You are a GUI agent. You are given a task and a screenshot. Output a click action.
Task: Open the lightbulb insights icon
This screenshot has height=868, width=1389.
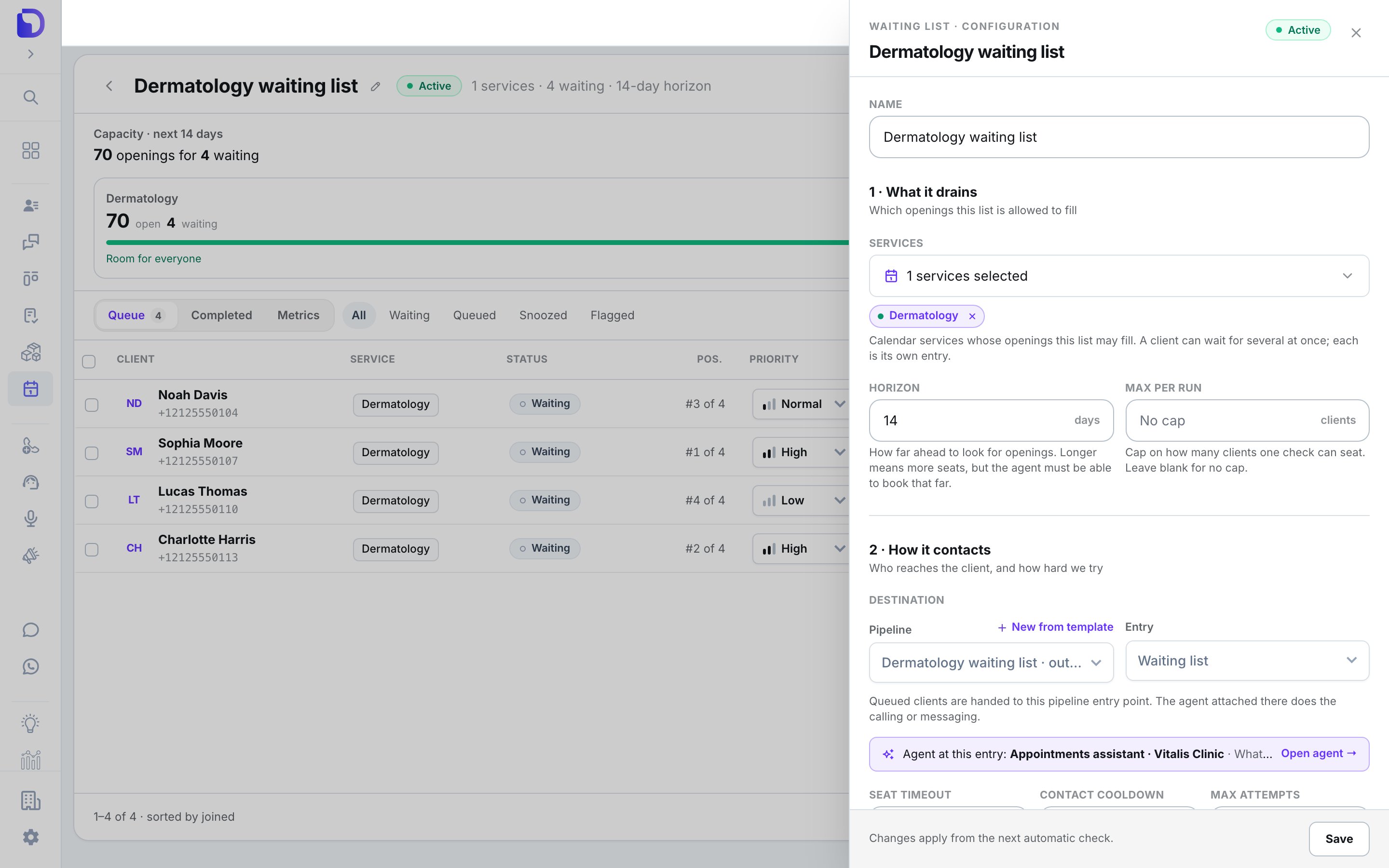point(30,723)
